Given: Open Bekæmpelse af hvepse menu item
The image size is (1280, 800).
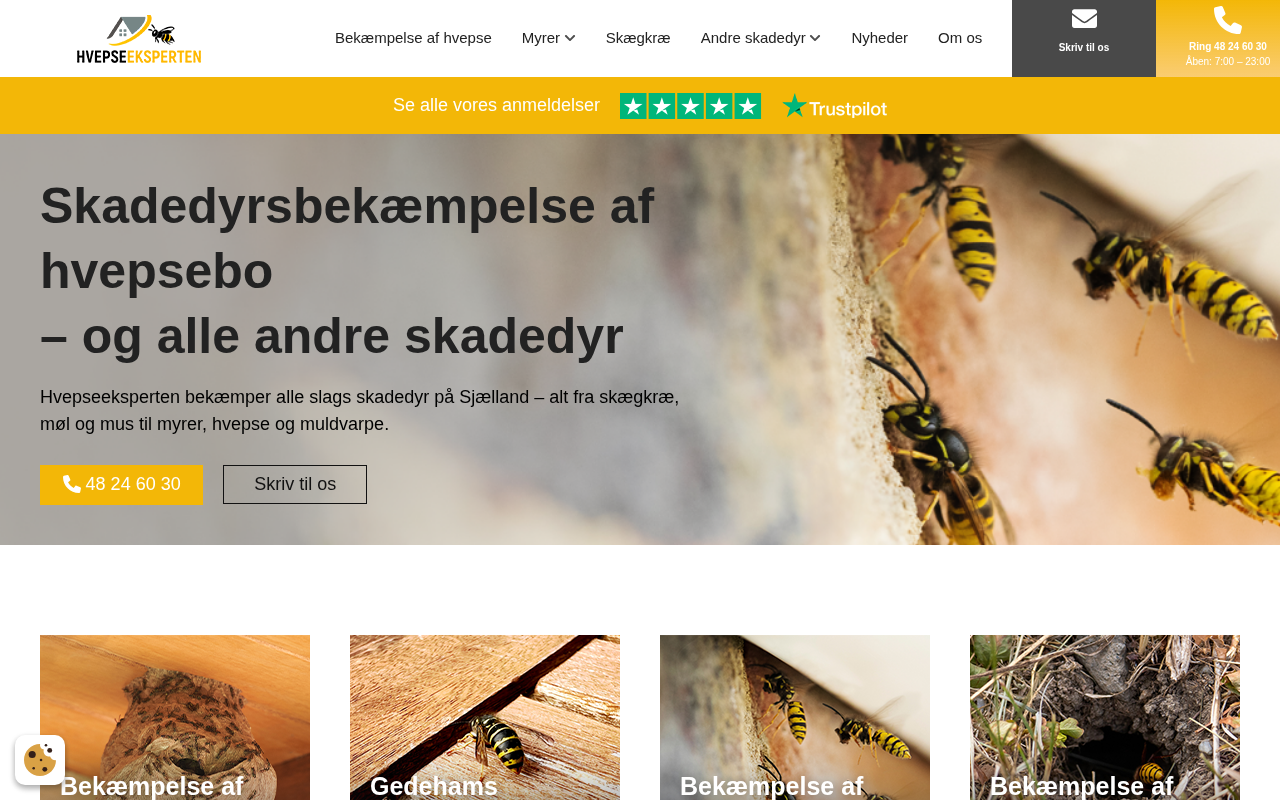Looking at the screenshot, I should pos(413,38).
